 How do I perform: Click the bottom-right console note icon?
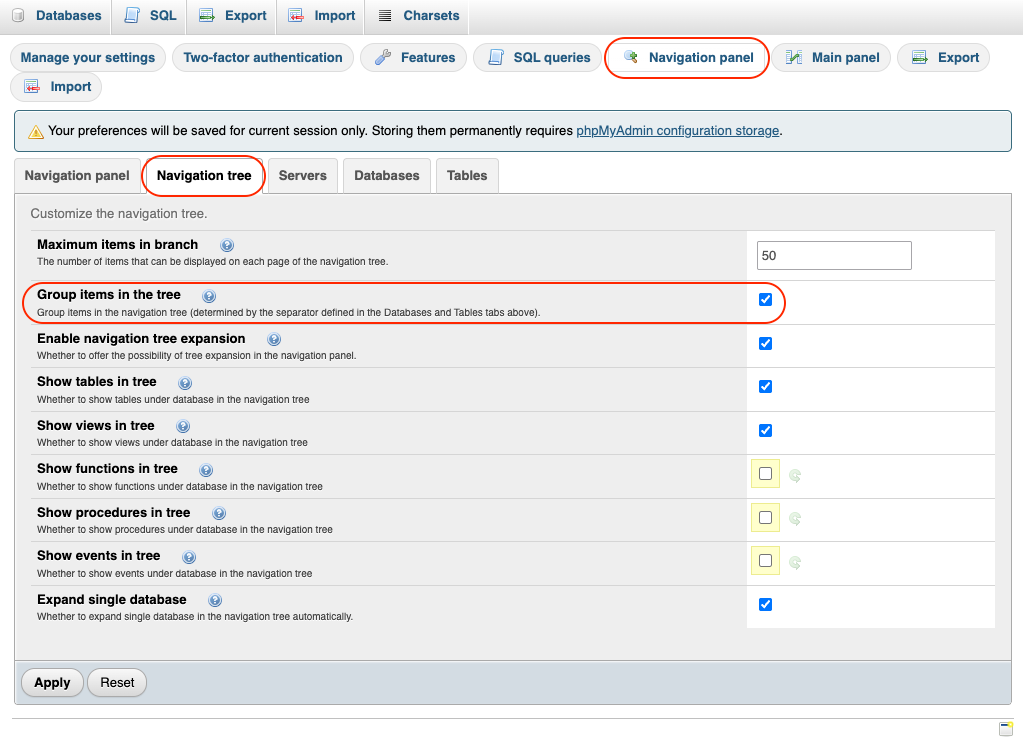point(1006,728)
